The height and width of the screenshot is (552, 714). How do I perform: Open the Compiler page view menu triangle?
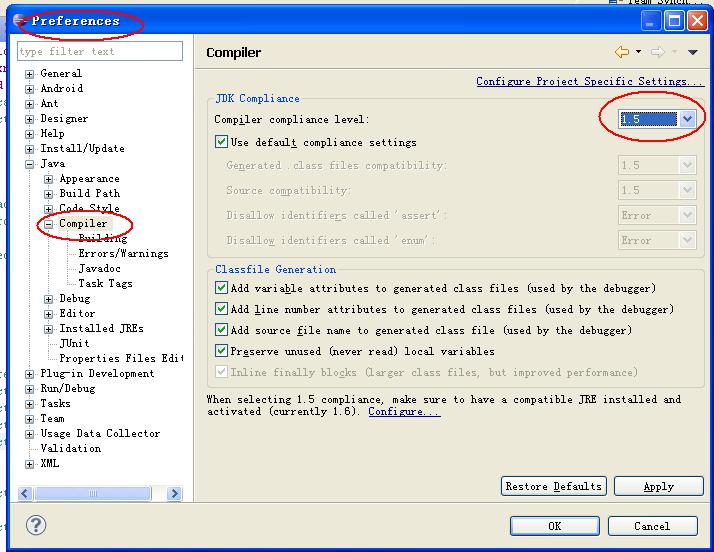pos(693,52)
